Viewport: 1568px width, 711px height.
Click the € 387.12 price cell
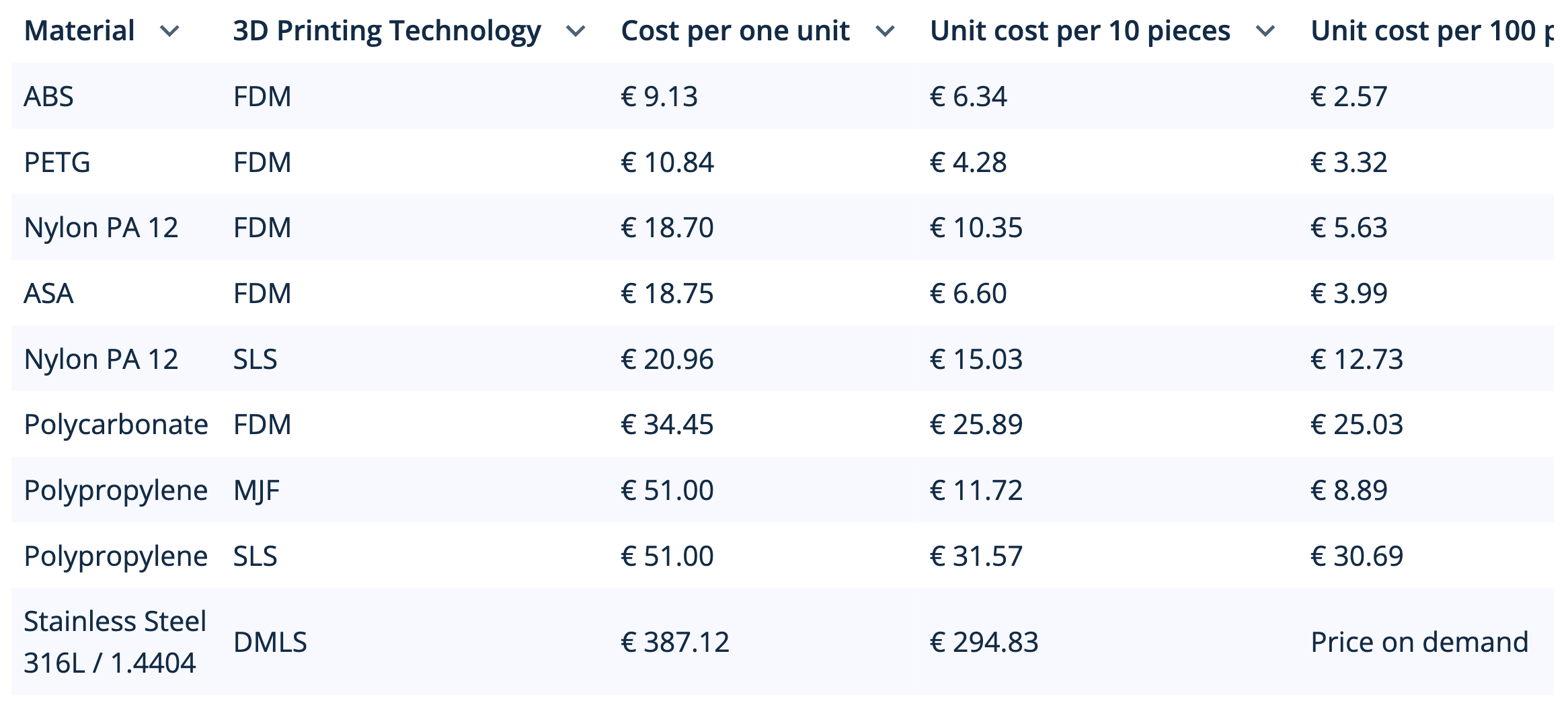[x=674, y=642]
